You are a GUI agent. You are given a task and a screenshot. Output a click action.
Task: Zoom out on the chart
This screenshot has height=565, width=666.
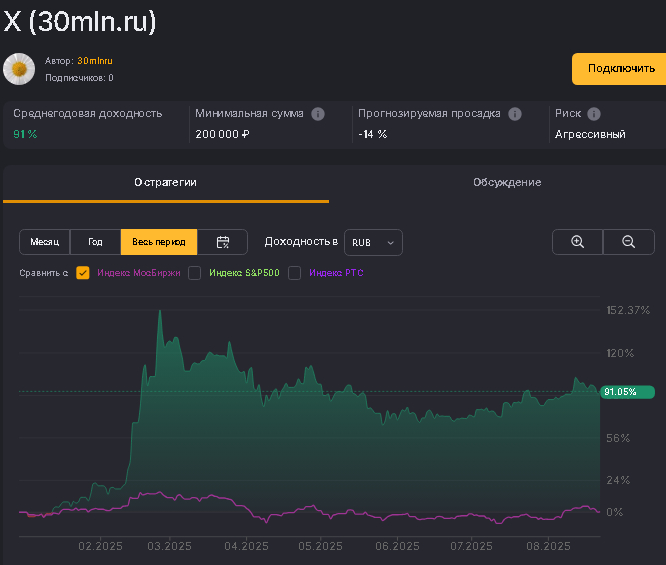(x=628, y=242)
